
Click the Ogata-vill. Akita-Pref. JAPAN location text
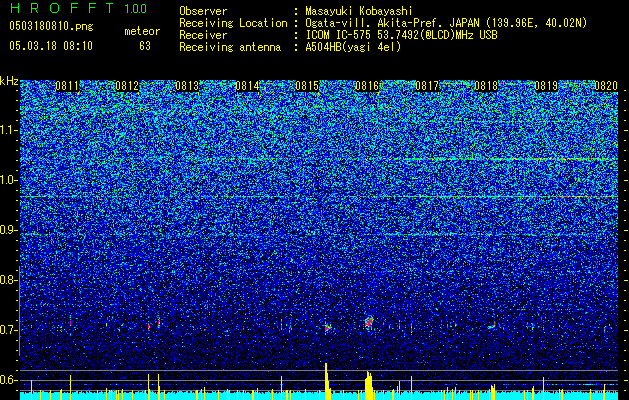446,23
